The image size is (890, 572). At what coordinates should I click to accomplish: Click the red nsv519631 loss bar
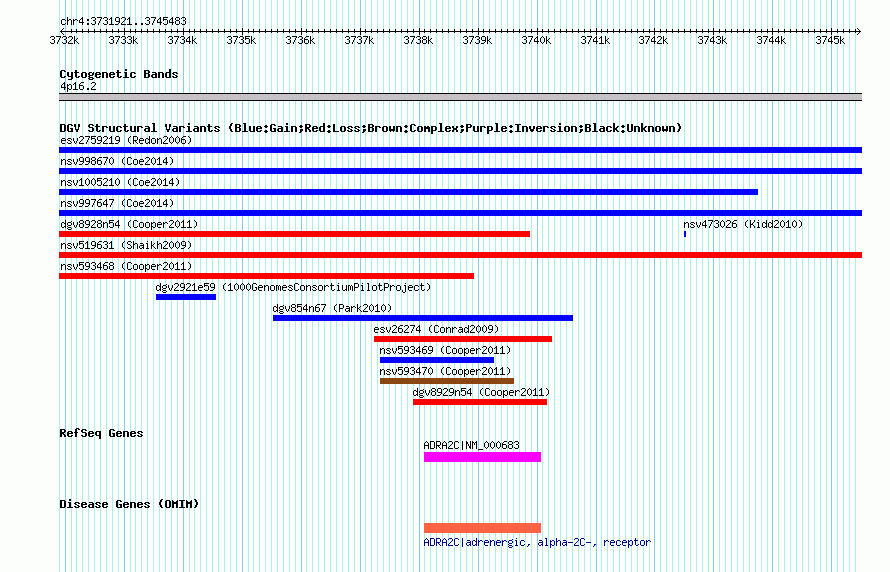pyautogui.click(x=460, y=255)
